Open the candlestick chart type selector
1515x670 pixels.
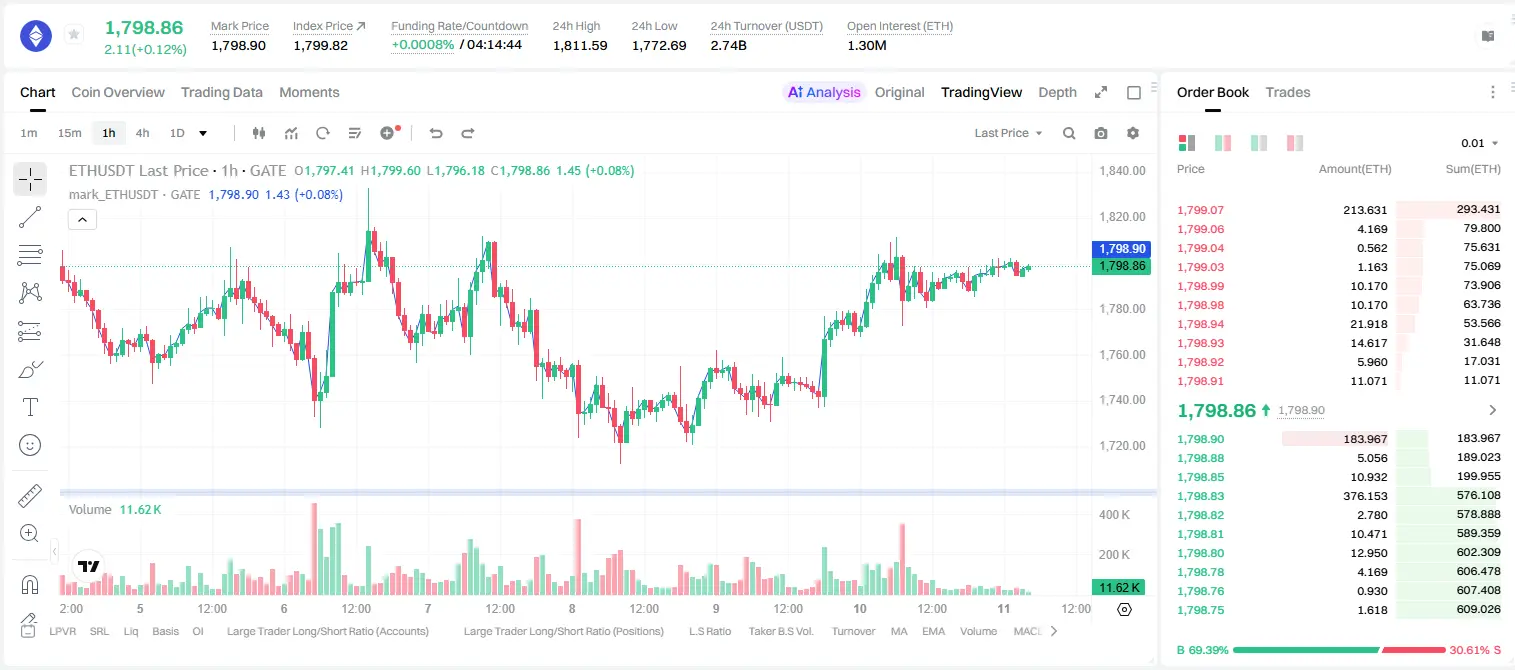point(259,133)
